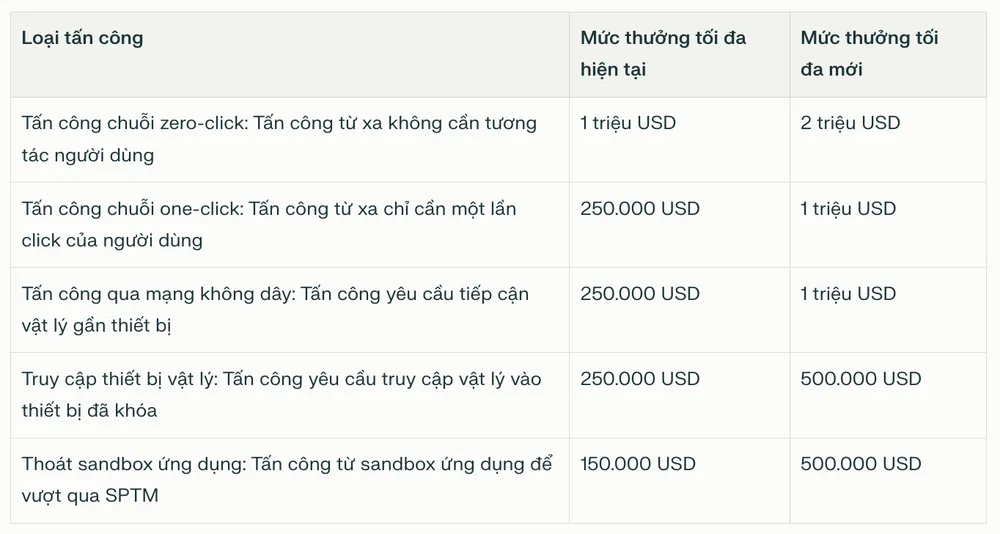Click the text 'tác người dùng' in first row
Screen dimensions: 1000x534
[88, 156]
